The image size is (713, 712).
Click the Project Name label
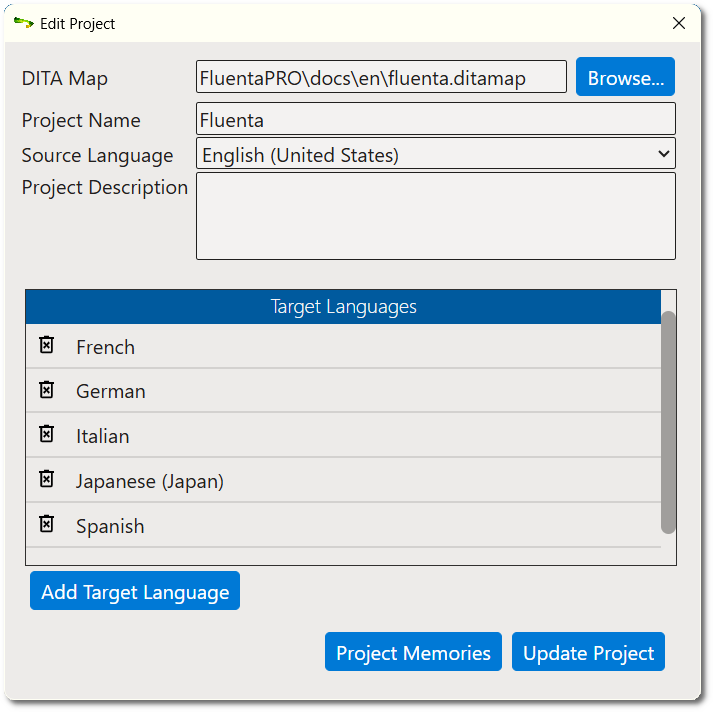[x=81, y=120]
